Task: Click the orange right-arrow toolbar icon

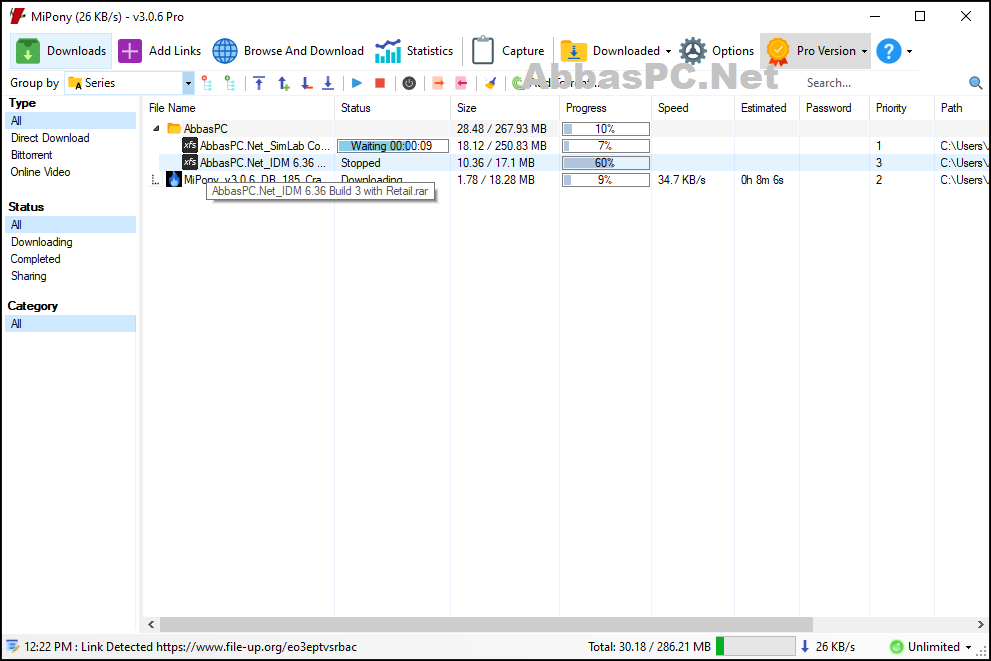Action: [438, 83]
